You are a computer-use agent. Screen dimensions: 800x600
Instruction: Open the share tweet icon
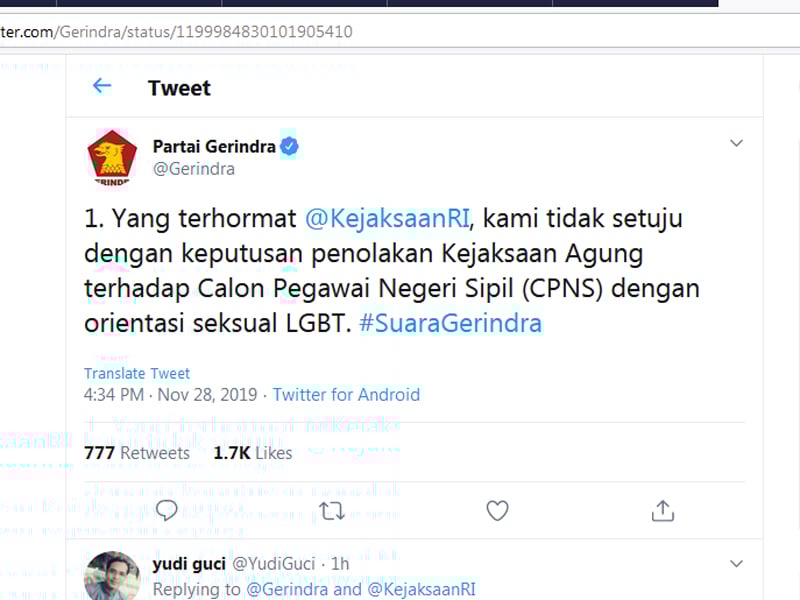(662, 510)
